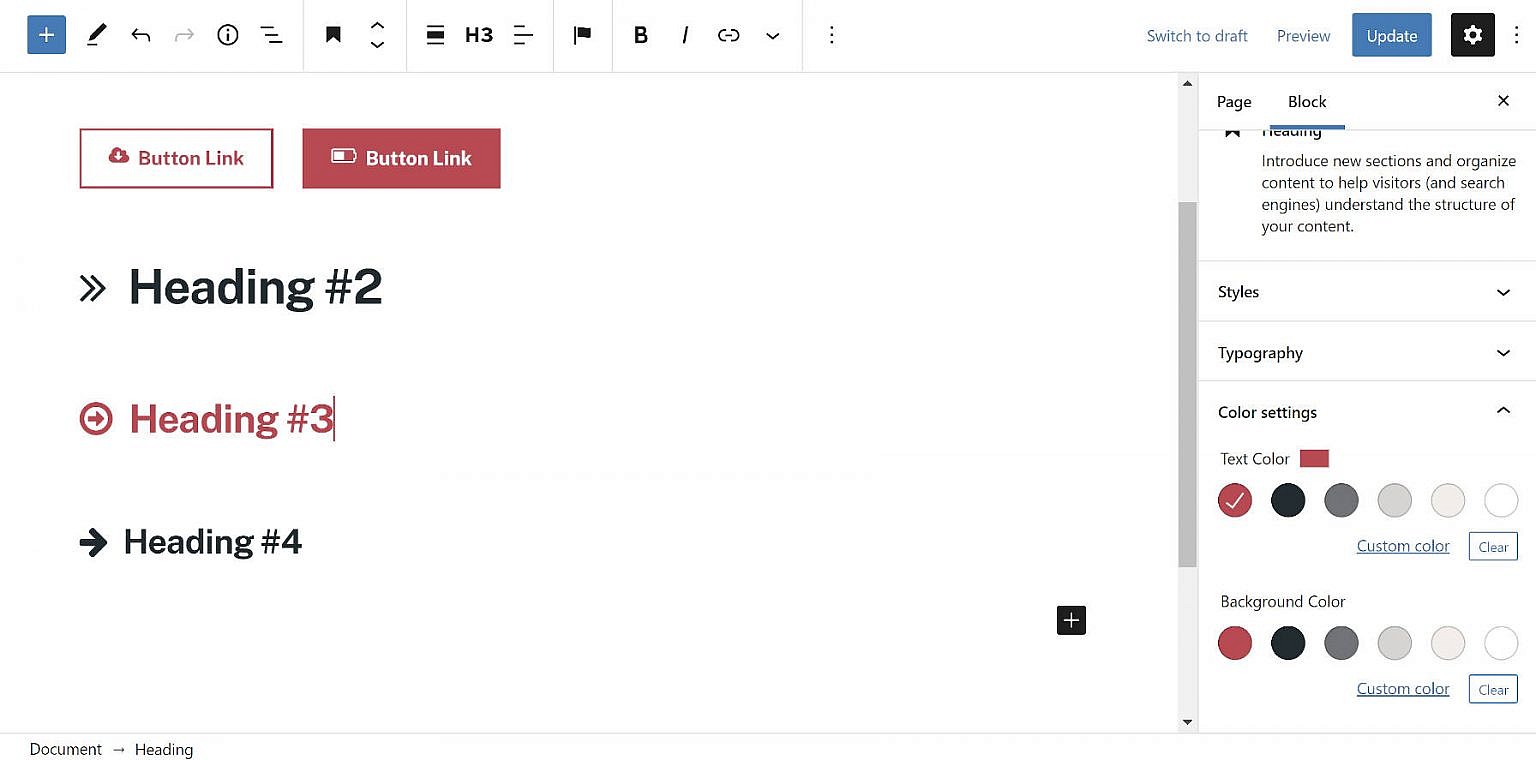Click the block inserter plus icon
The height and width of the screenshot is (760, 1536).
click(46, 35)
